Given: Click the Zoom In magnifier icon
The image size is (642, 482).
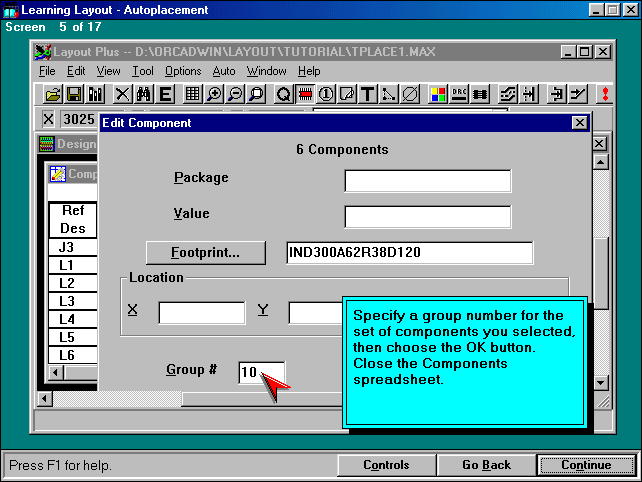Looking at the screenshot, I should coord(214,94).
